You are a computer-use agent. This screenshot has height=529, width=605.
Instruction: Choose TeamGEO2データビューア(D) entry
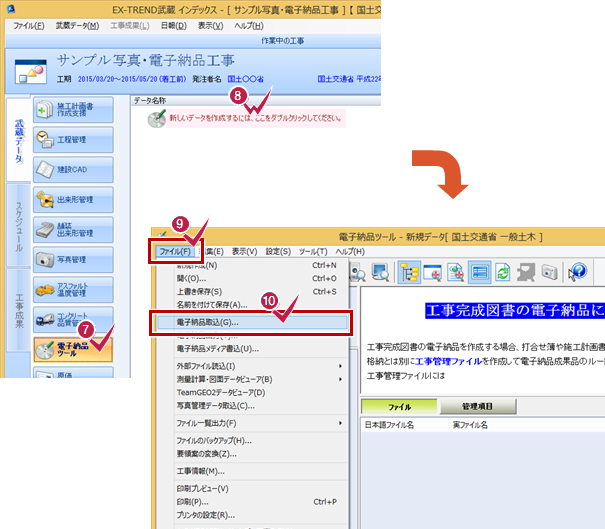253,392
